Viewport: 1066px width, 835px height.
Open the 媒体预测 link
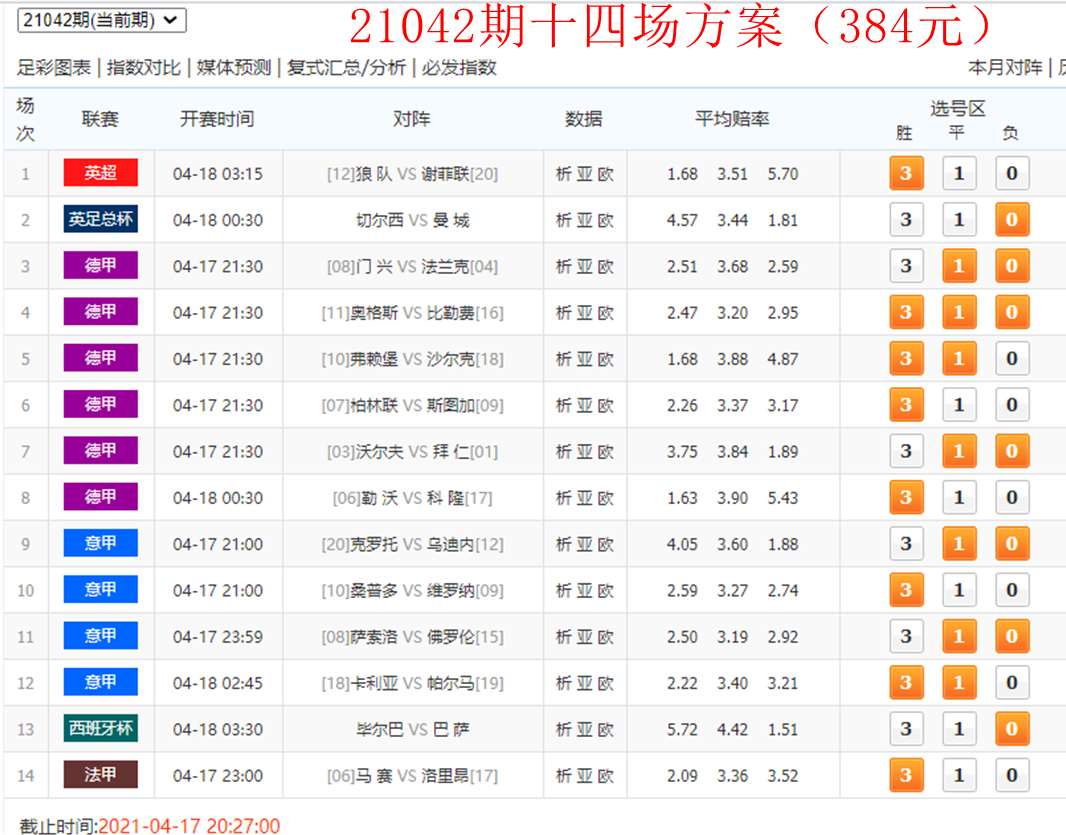[234, 67]
